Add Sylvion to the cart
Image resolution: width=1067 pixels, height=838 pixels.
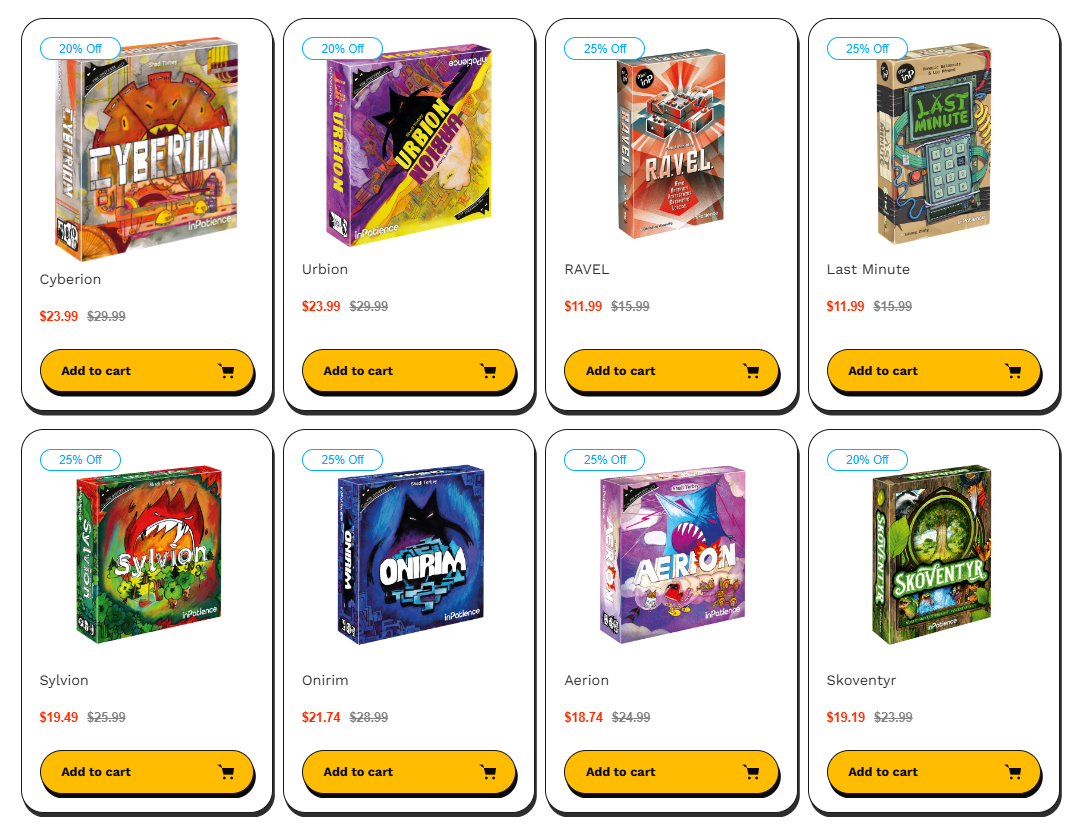(x=146, y=772)
